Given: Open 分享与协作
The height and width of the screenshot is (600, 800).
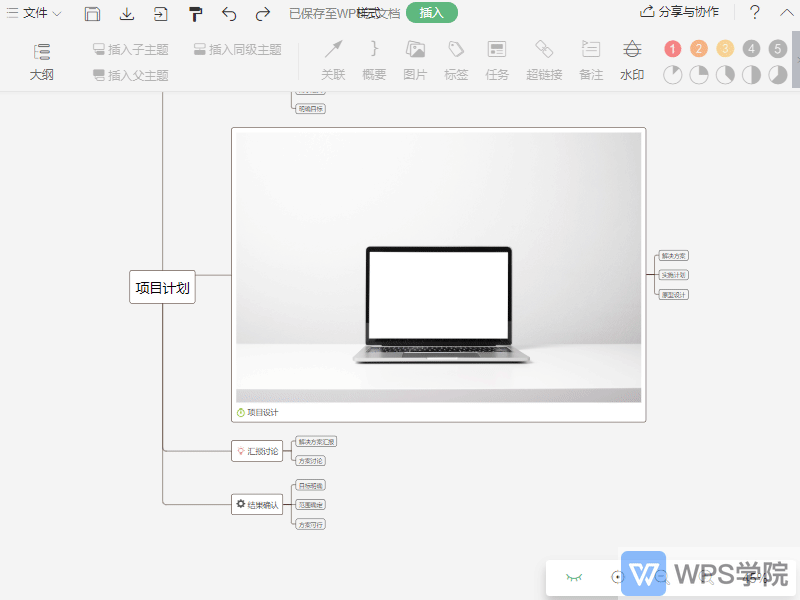Looking at the screenshot, I should (x=679, y=12).
